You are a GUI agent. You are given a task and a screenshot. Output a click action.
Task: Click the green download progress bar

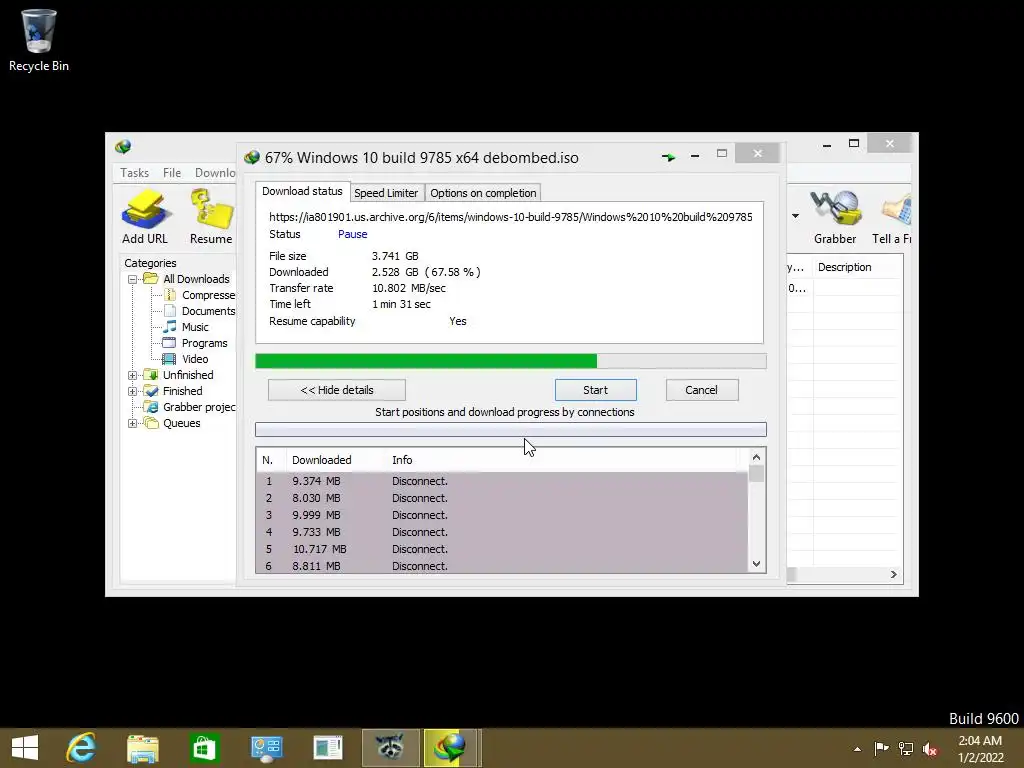[511, 361]
